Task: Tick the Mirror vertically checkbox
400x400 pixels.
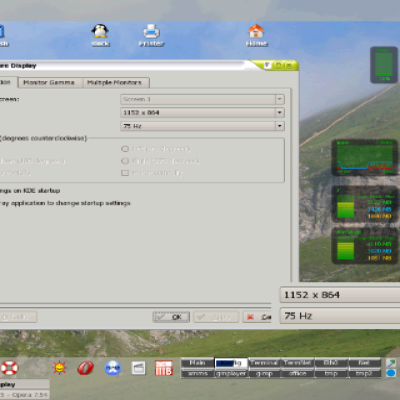Action: 125,173
